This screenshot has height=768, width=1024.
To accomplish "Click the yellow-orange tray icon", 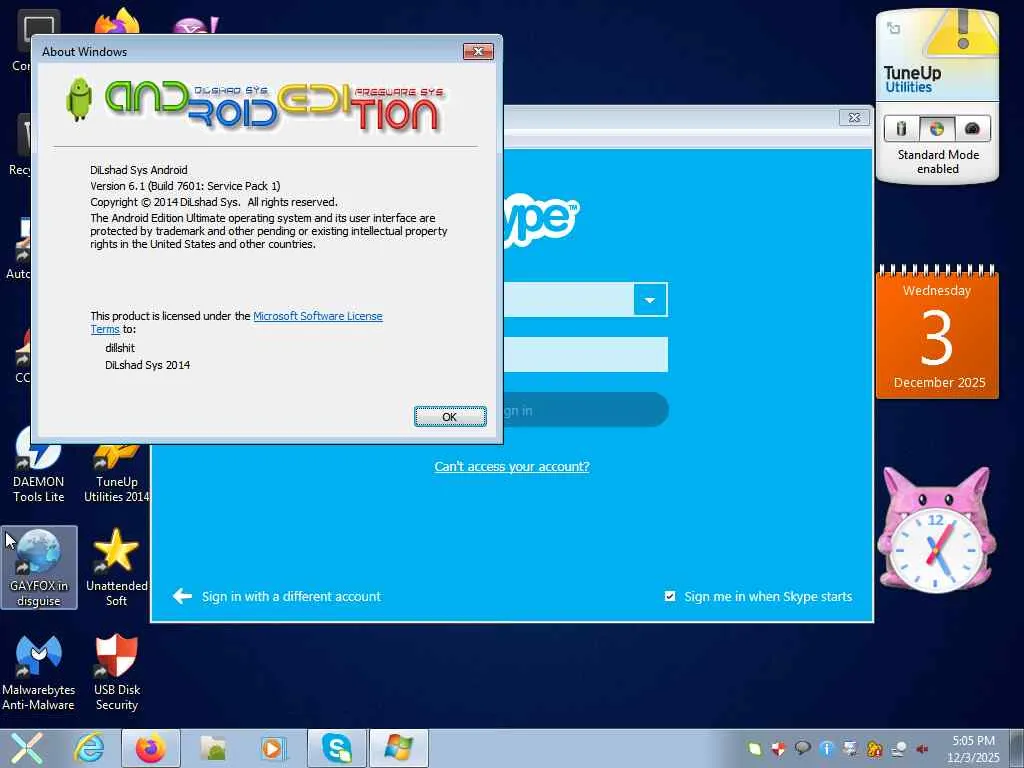I will [x=874, y=749].
